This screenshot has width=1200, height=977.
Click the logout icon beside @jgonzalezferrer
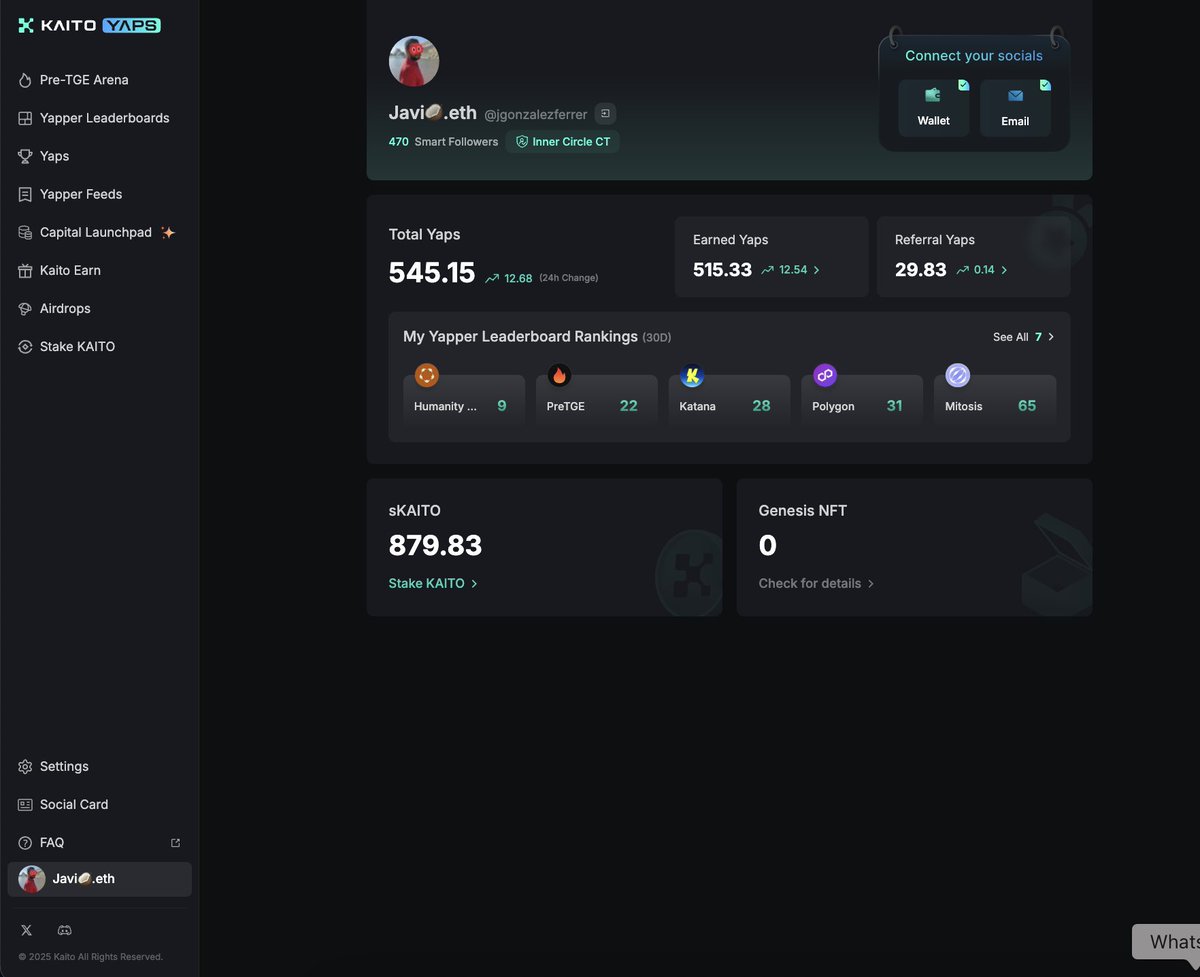(x=605, y=114)
